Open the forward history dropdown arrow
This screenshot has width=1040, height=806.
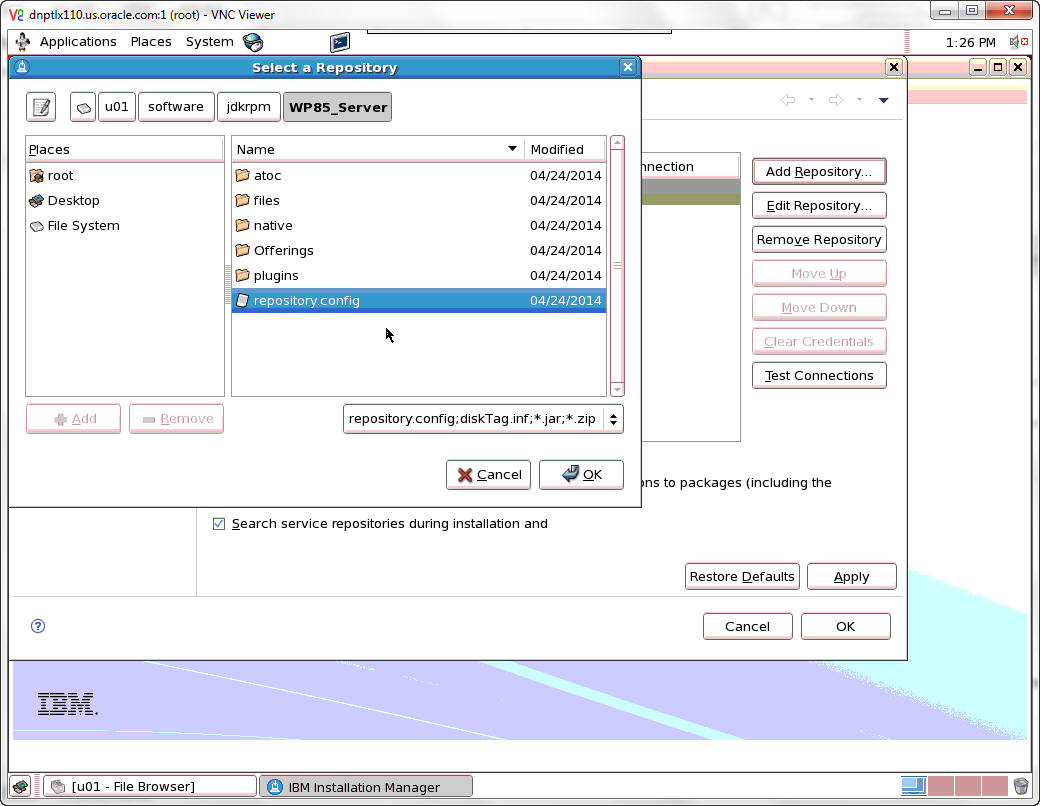pos(859,100)
